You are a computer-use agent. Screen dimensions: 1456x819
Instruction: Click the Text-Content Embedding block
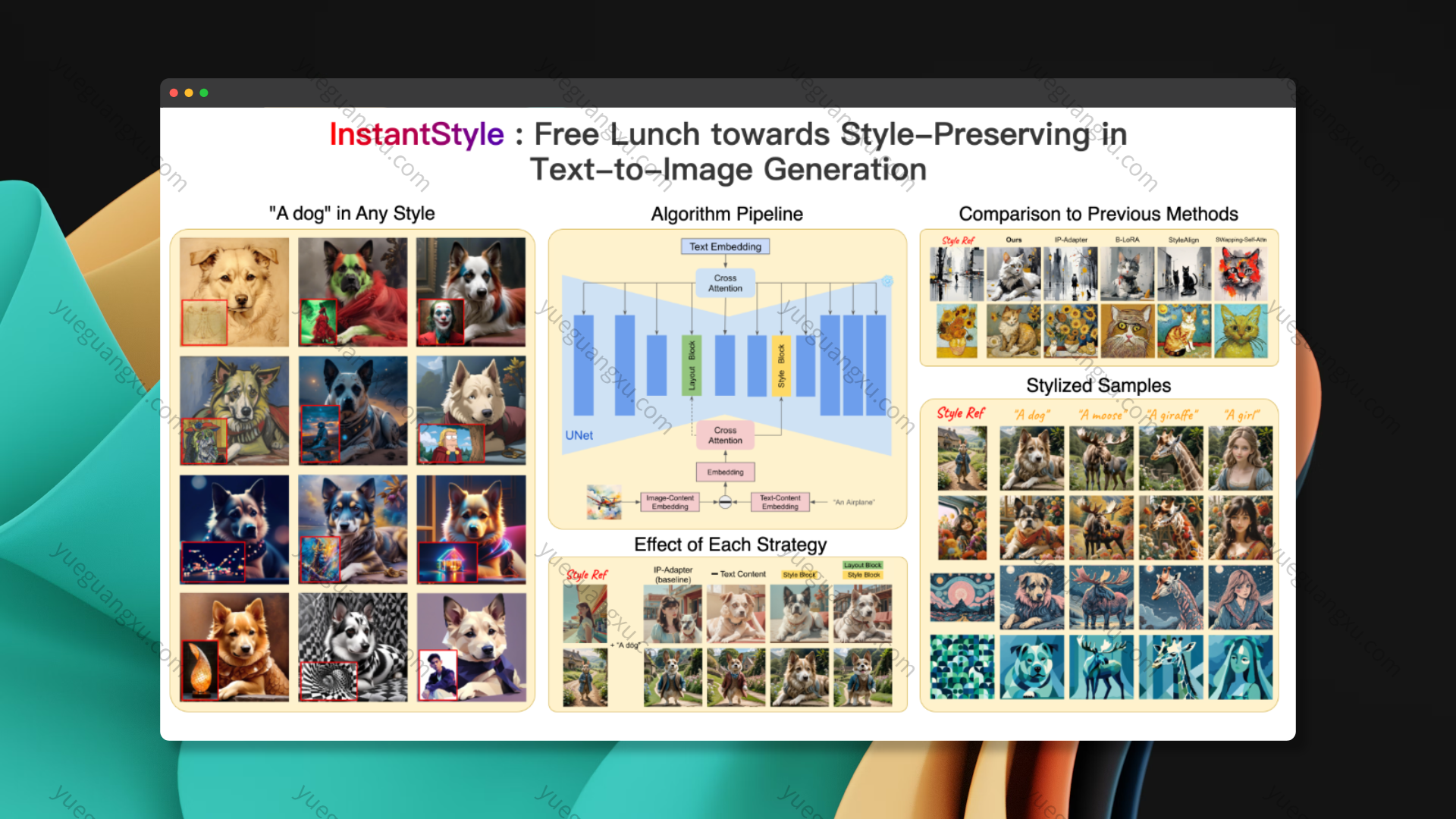pos(780,501)
